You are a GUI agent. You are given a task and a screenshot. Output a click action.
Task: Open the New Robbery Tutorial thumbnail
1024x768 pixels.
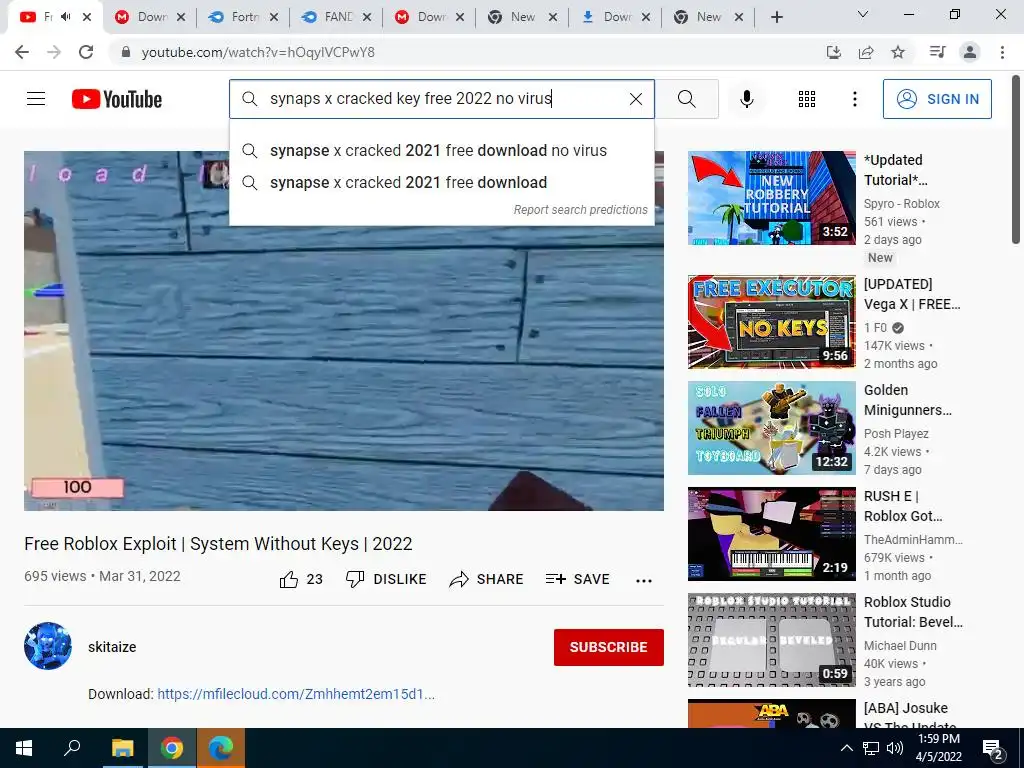click(x=771, y=198)
